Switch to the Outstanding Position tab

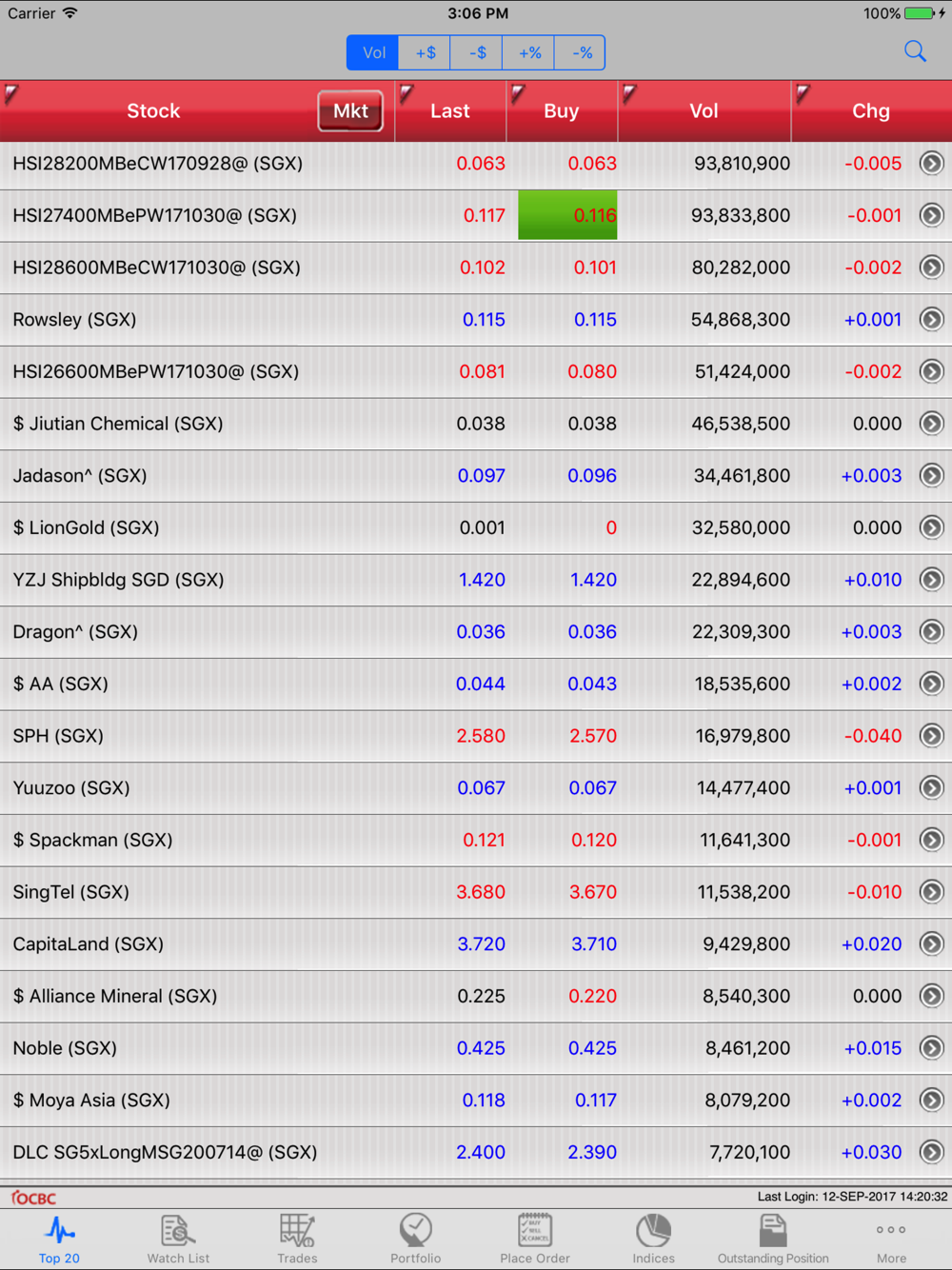point(773,1240)
